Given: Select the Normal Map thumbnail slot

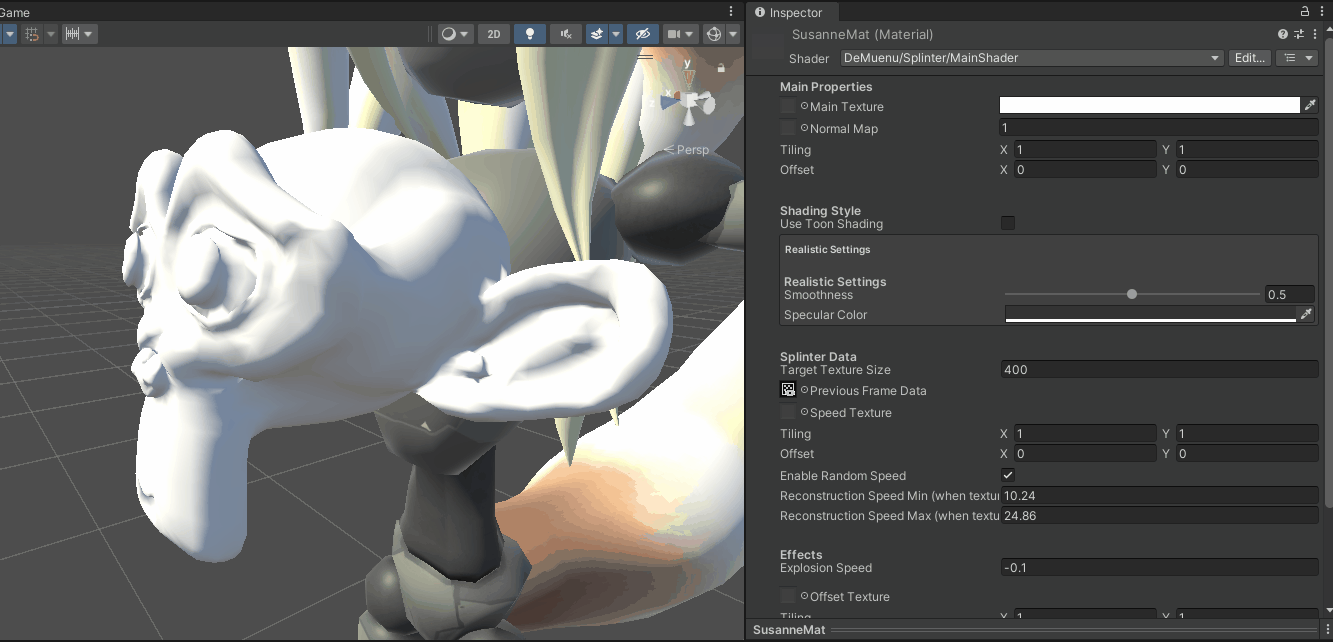Looking at the screenshot, I should pyautogui.click(x=788, y=128).
